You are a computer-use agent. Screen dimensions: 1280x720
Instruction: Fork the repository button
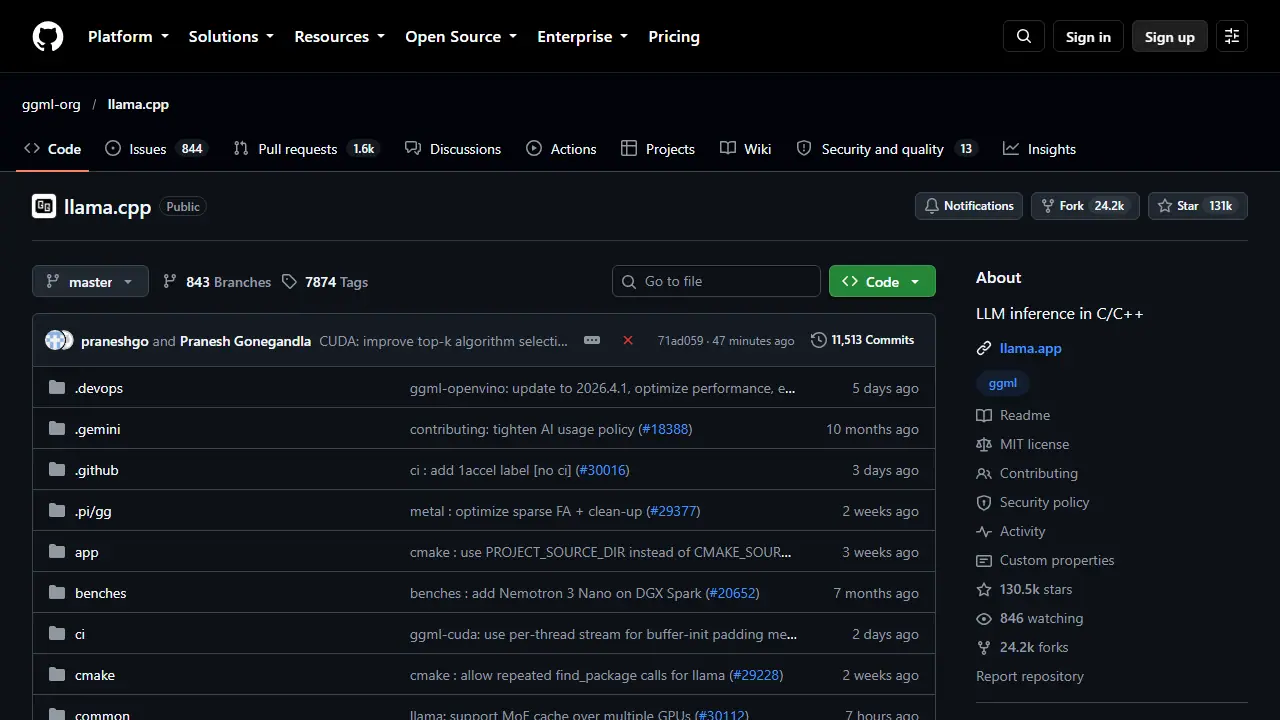click(x=1085, y=206)
